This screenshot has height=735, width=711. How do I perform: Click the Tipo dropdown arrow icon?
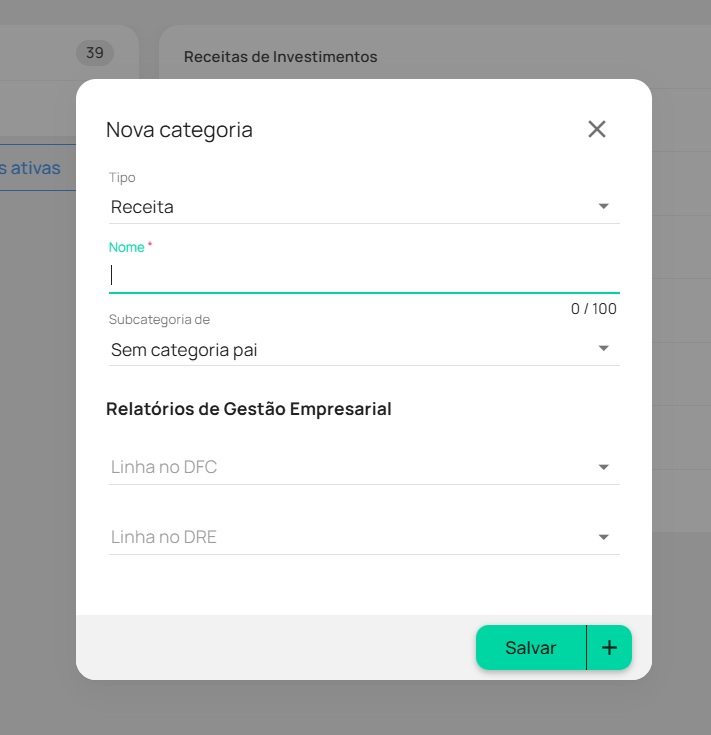click(604, 206)
